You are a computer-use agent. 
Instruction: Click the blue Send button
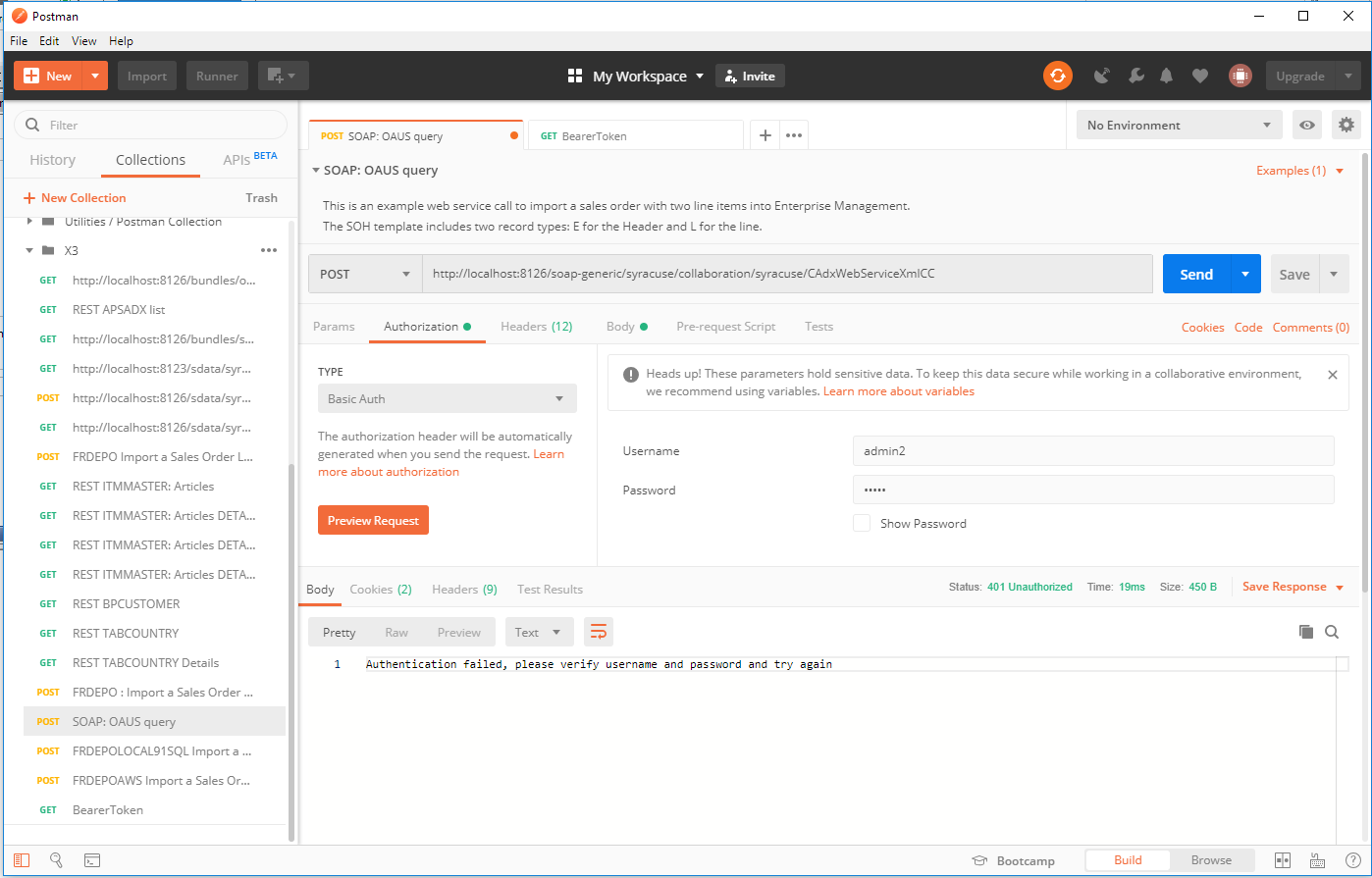(x=1195, y=274)
